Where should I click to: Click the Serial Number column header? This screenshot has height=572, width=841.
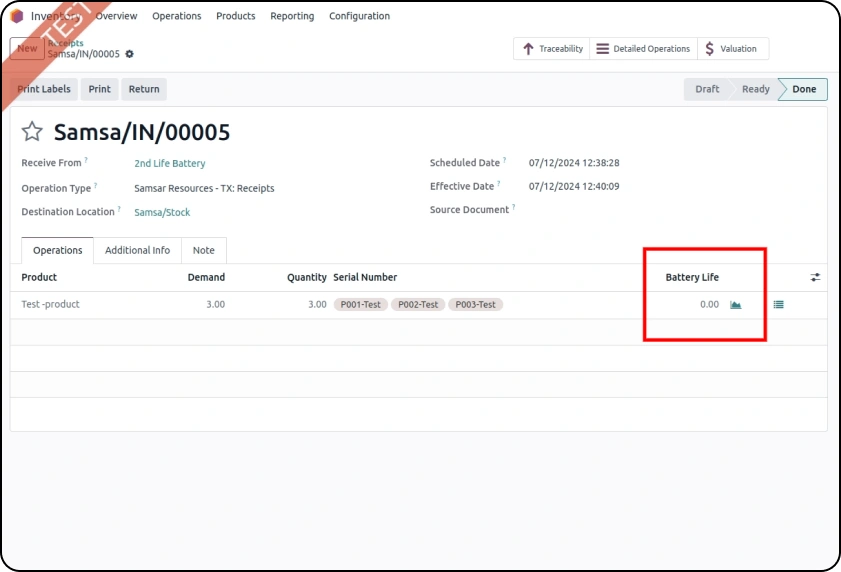[365, 277]
